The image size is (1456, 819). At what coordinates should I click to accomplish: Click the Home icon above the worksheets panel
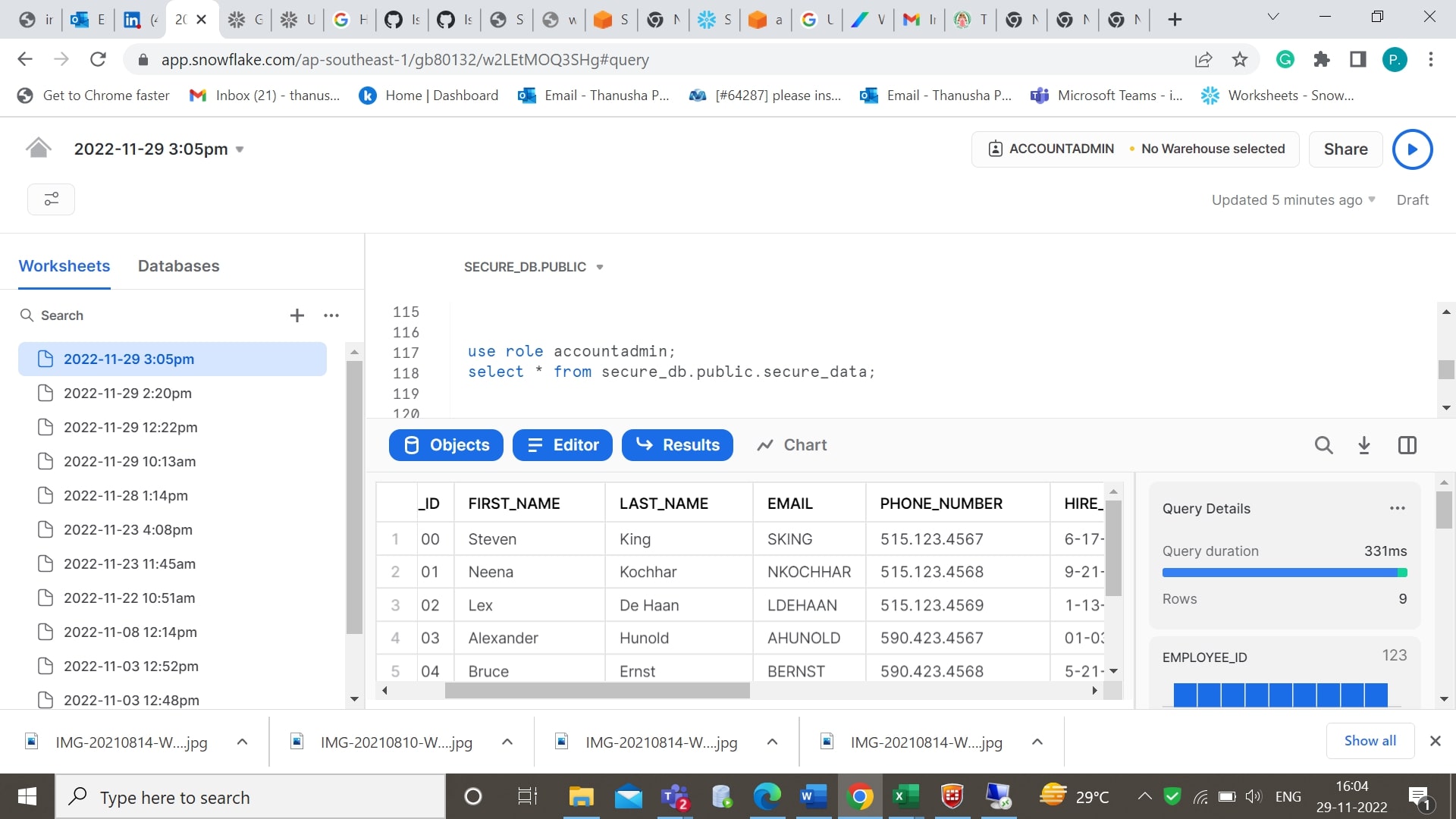(x=38, y=148)
